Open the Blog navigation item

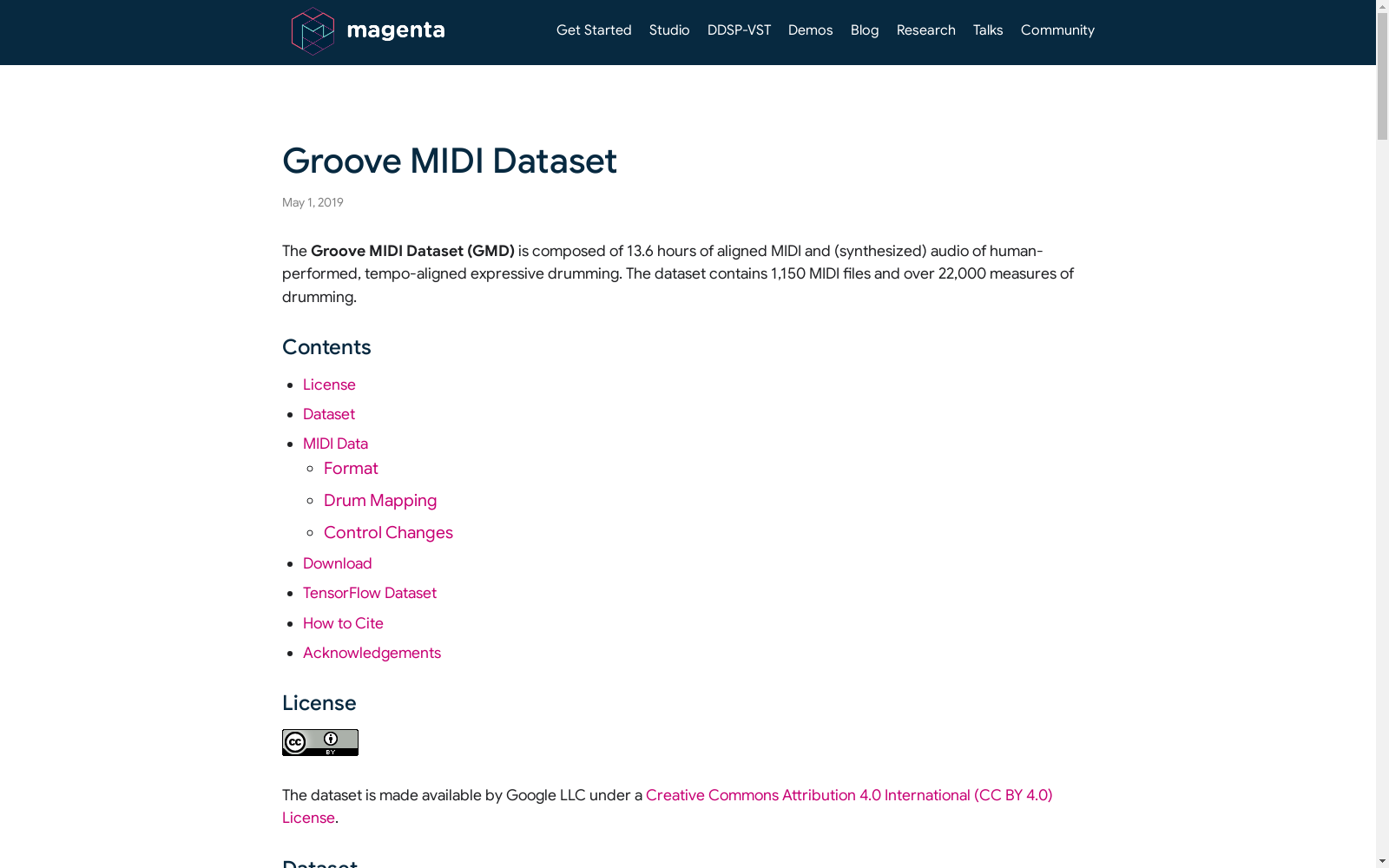pyautogui.click(x=865, y=30)
